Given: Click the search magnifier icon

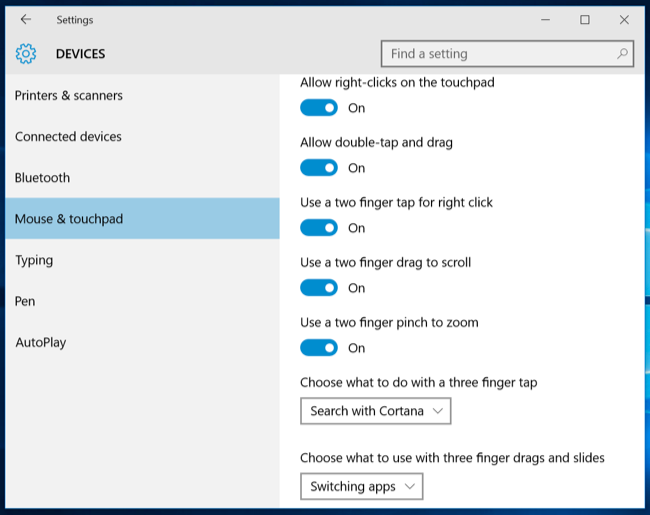Looking at the screenshot, I should pos(622,54).
